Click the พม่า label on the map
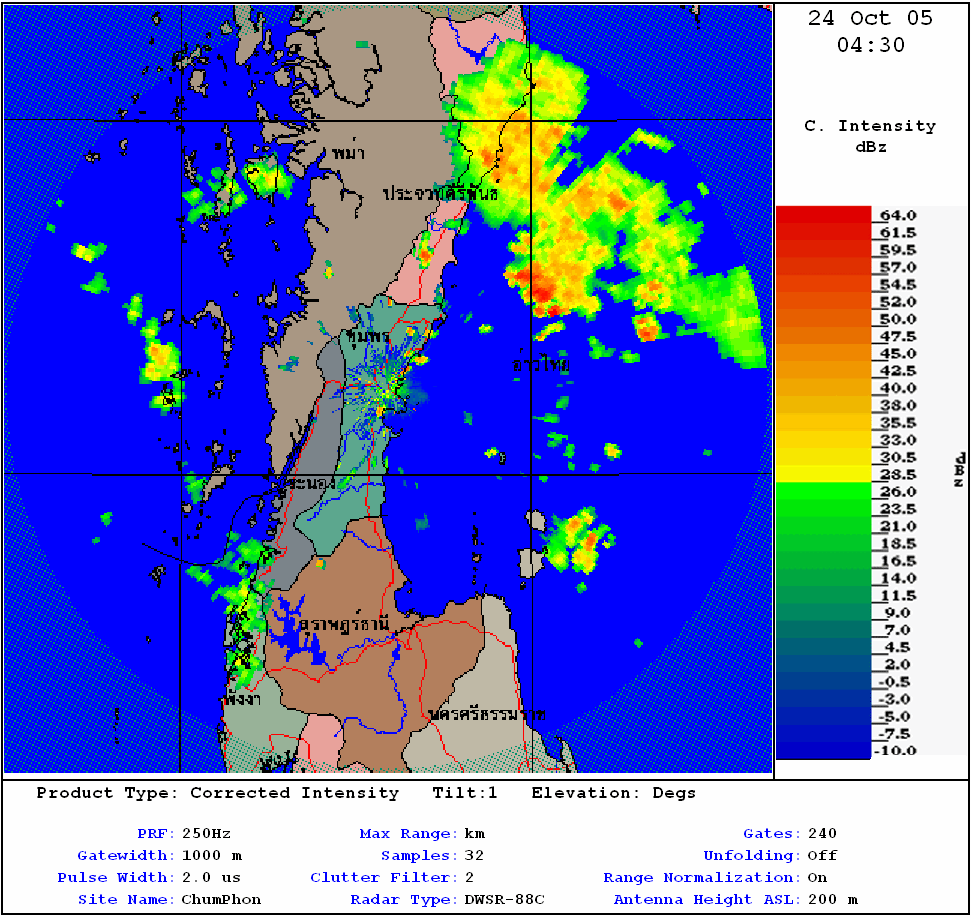Screen dimensions: 971x918 350,153
